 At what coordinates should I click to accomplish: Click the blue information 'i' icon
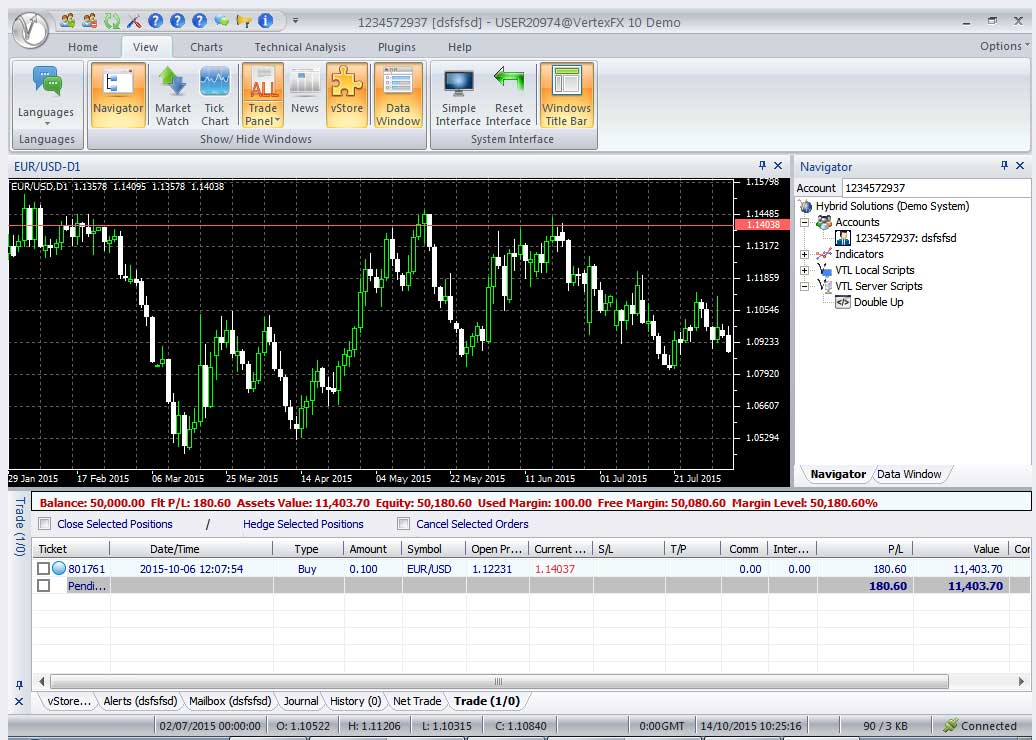tap(265, 21)
